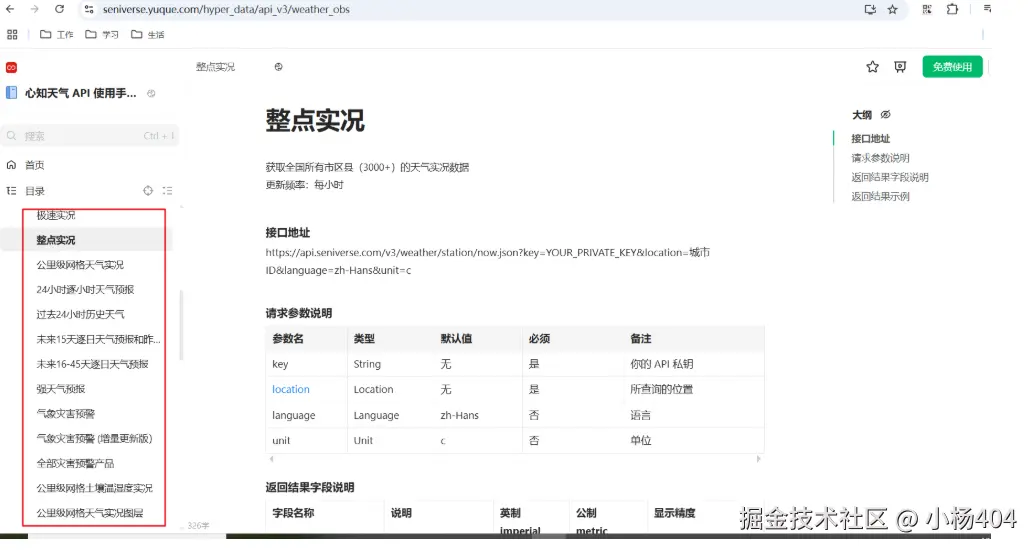1034x550 pixels.
Task: Click the locate current document icon beside 目录
Action: pos(148,191)
